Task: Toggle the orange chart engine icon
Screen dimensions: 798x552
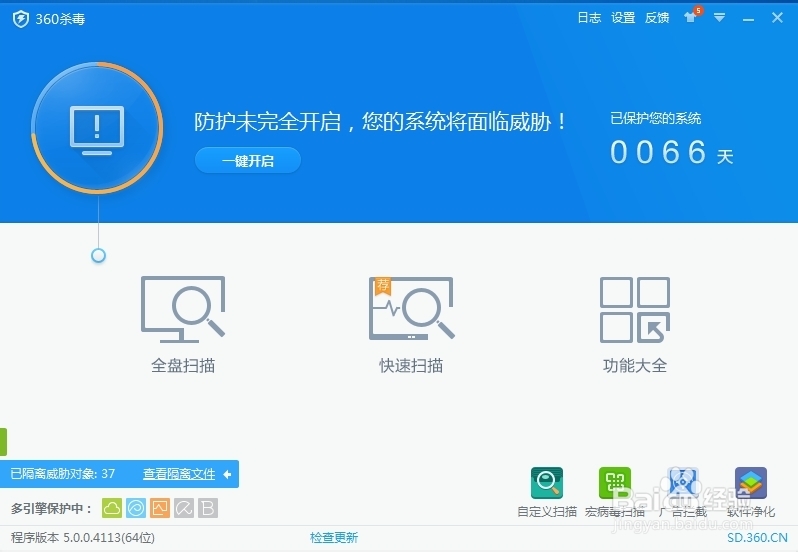Action: pyautogui.click(x=160, y=508)
